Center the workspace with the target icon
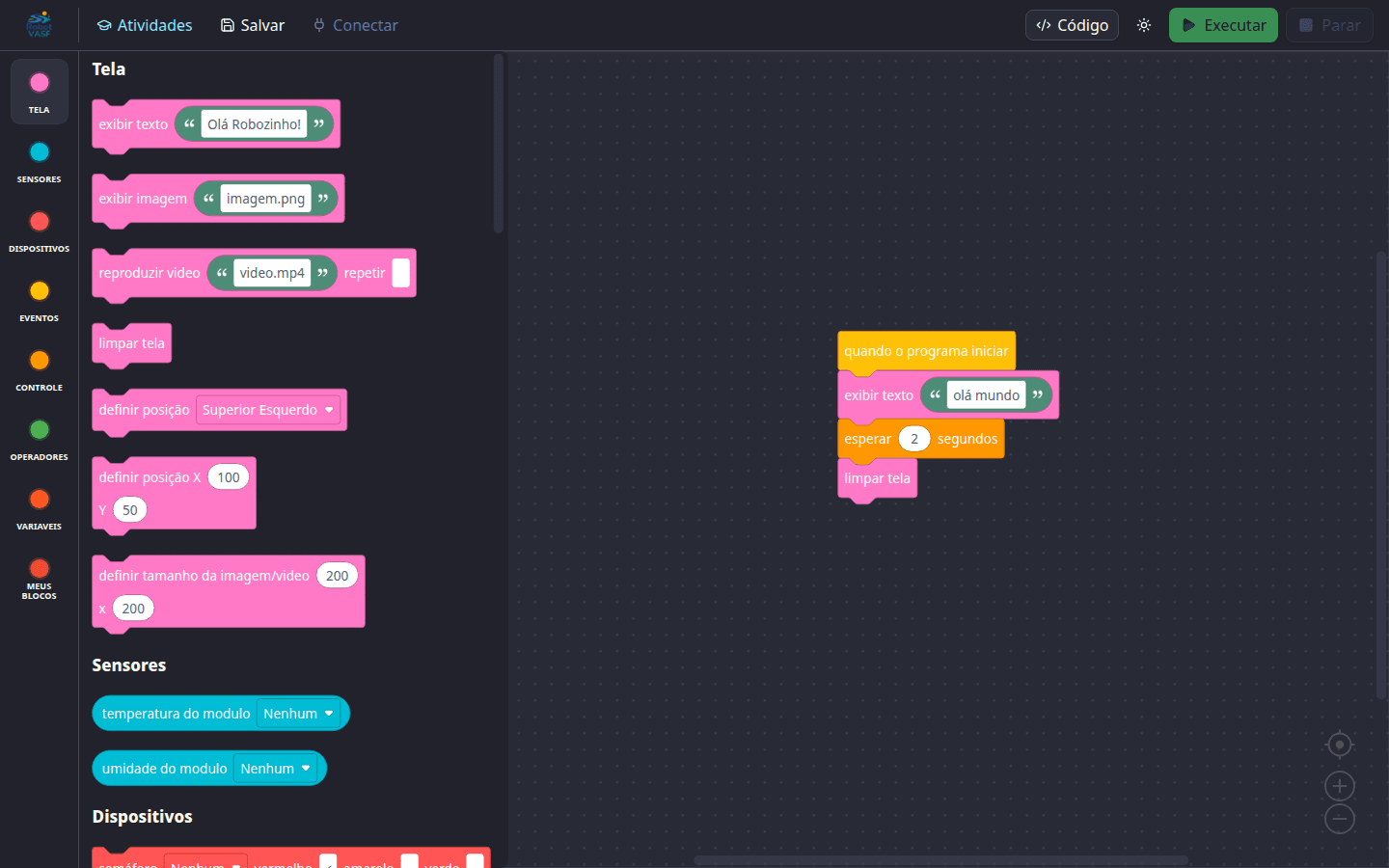 pyautogui.click(x=1340, y=745)
